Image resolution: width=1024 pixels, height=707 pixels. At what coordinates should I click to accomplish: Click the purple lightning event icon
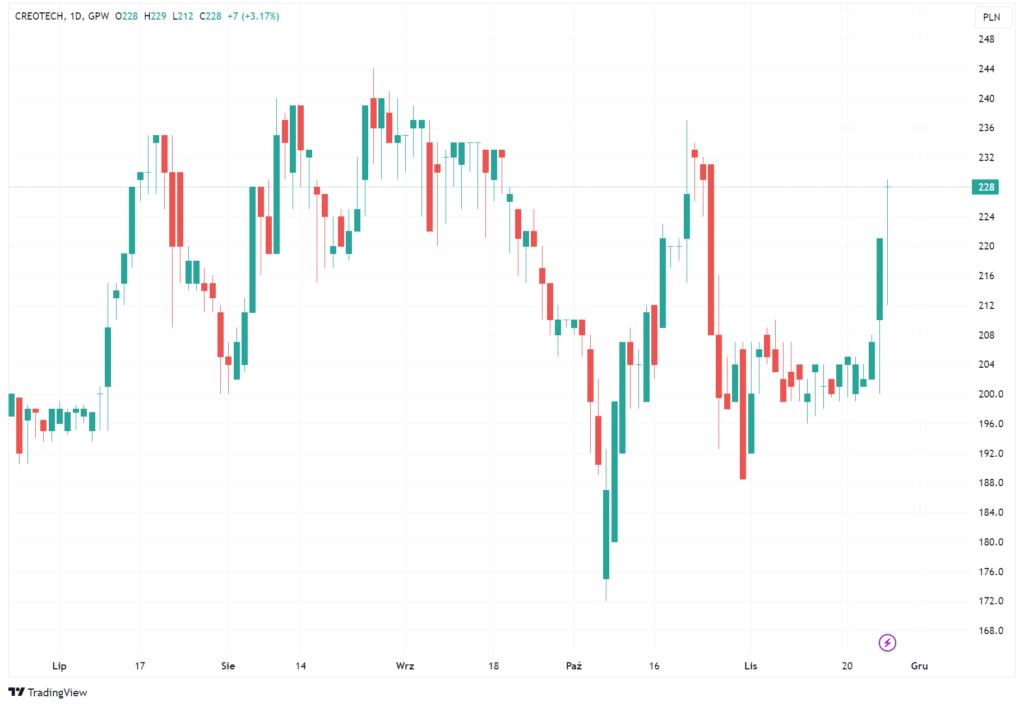click(886, 642)
